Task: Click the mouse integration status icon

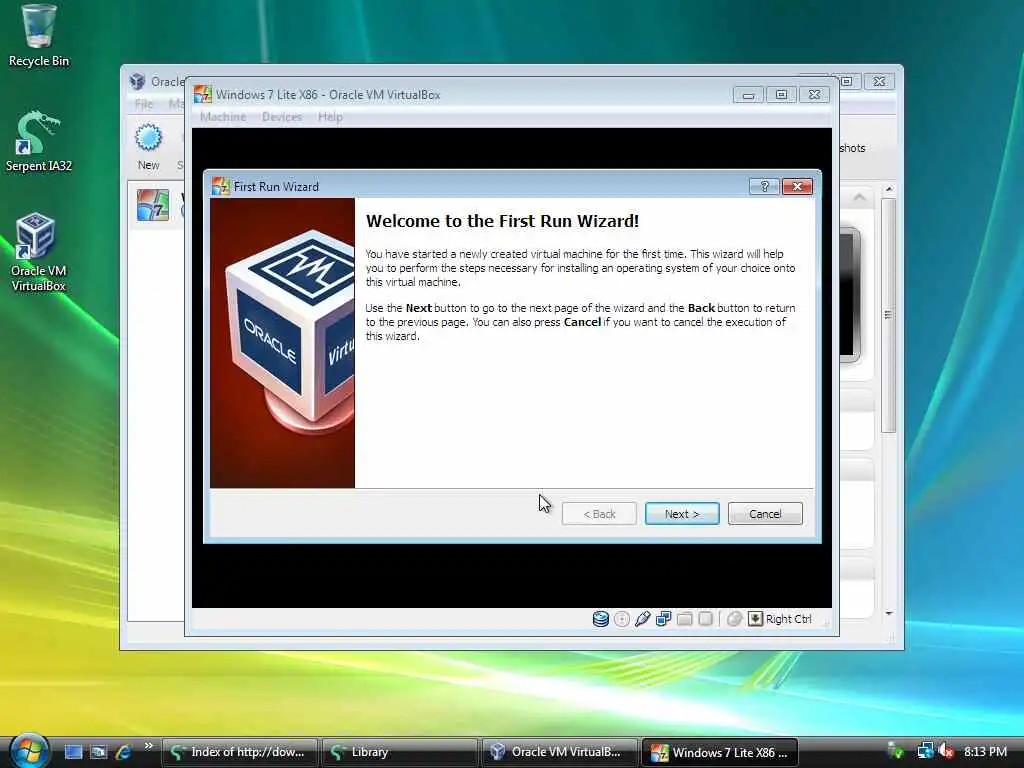Action: 734,618
